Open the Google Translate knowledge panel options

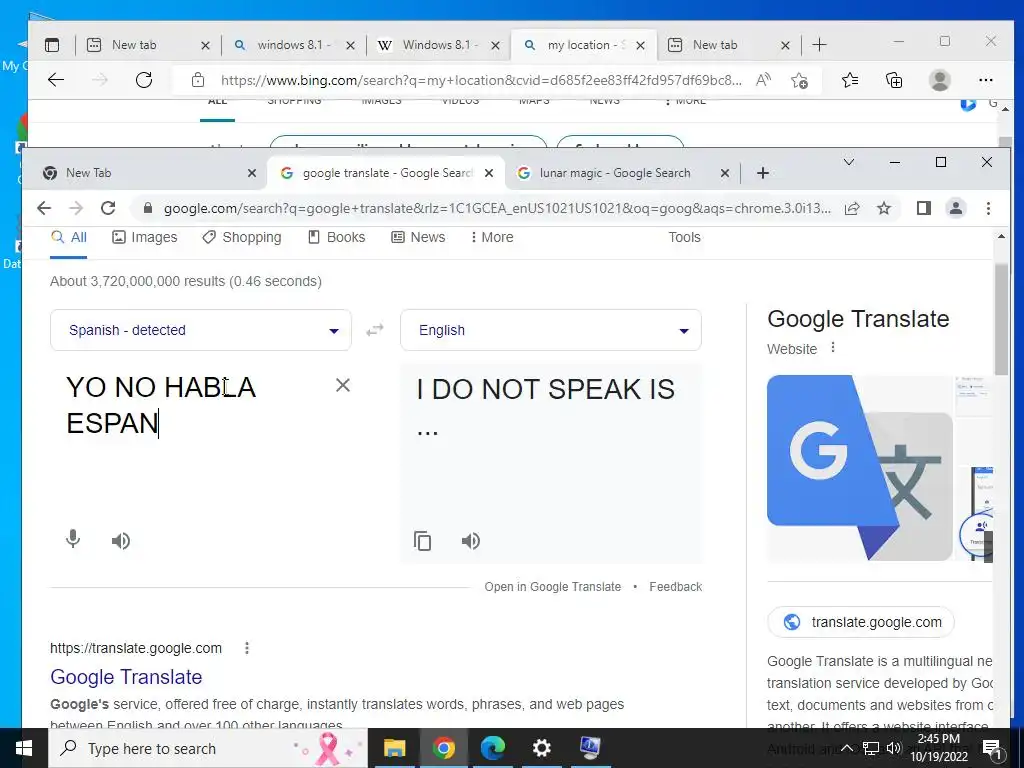(833, 348)
